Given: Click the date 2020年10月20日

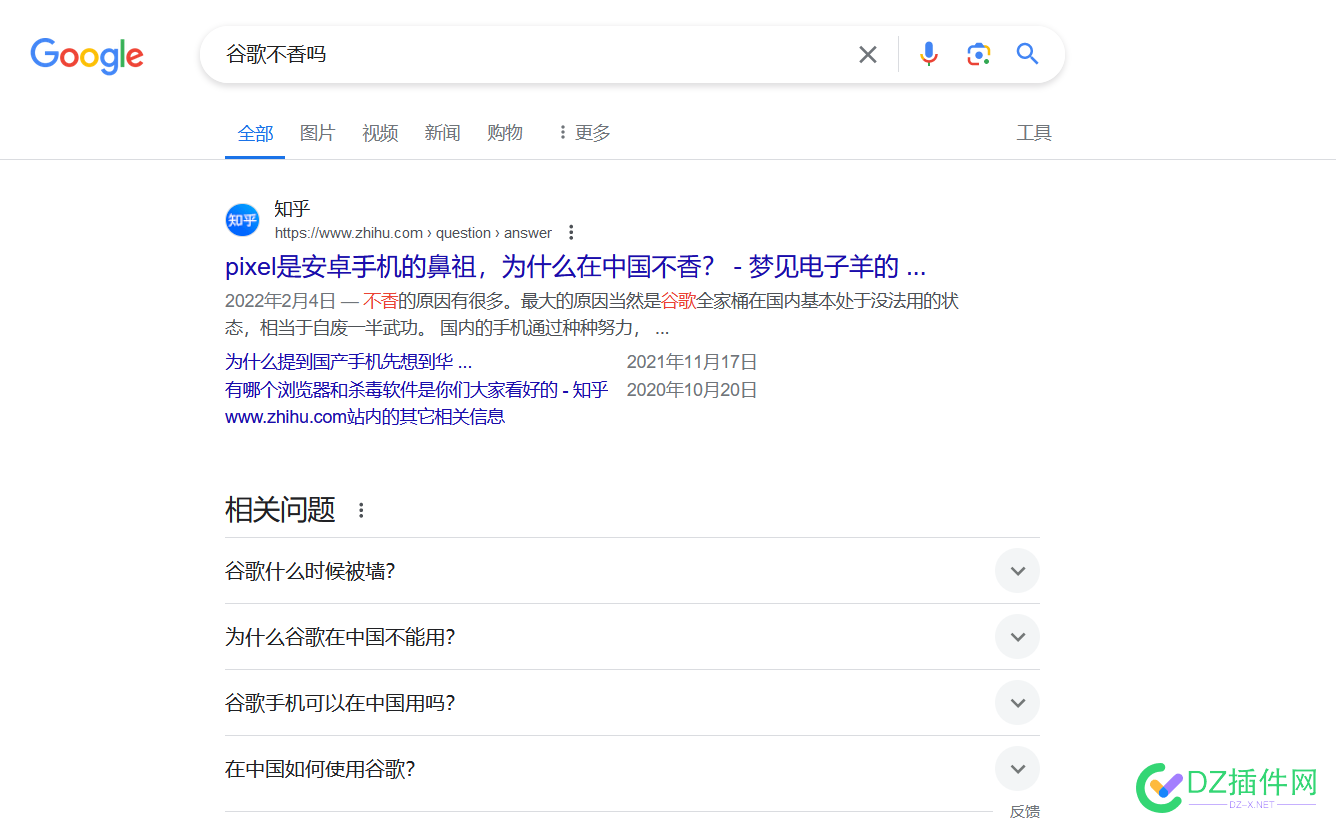Looking at the screenshot, I should pyautogui.click(x=692, y=390).
